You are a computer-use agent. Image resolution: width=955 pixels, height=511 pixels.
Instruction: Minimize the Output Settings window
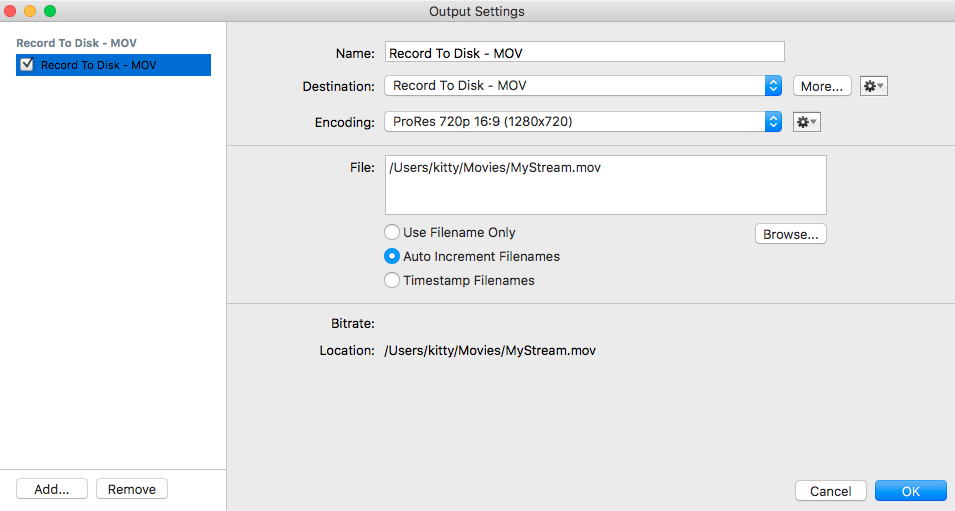30,11
